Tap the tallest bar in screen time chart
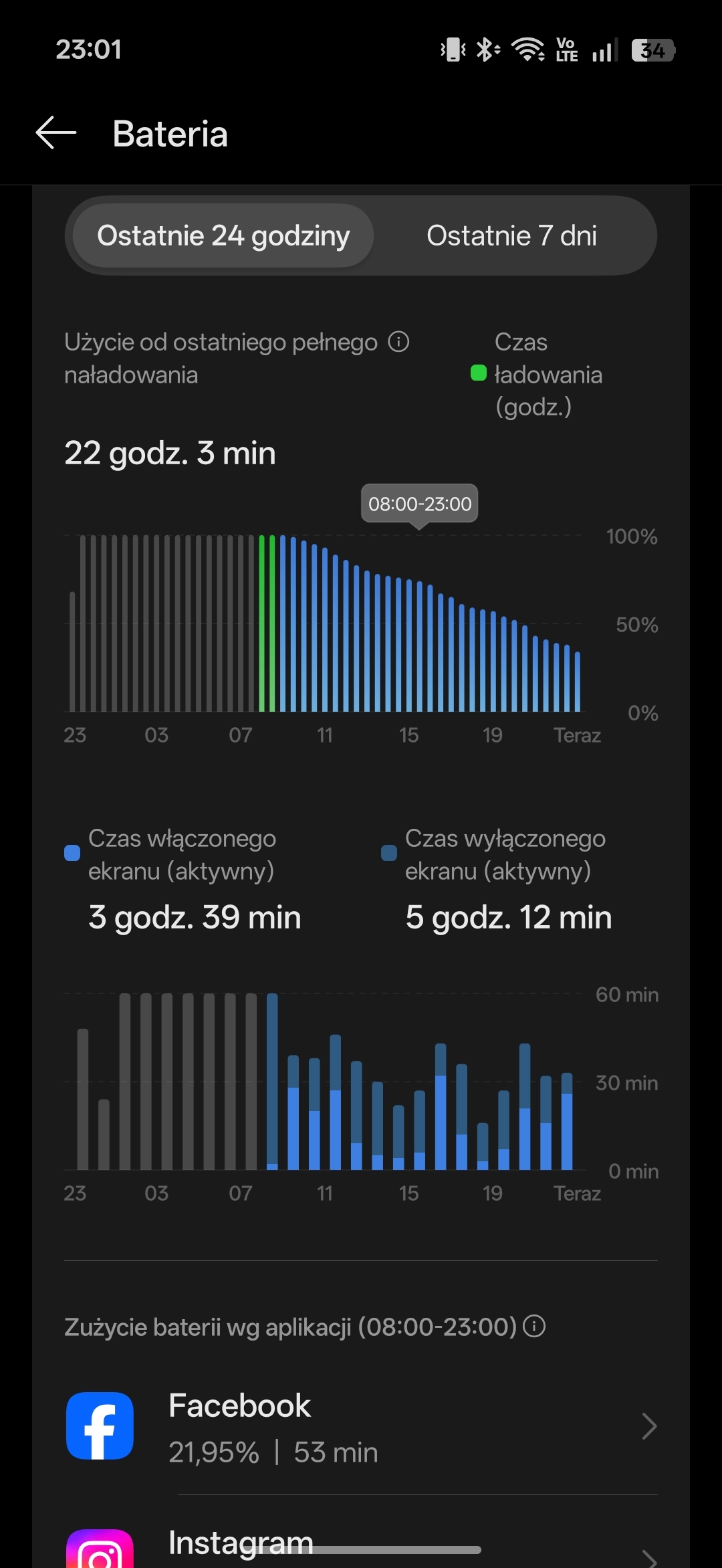Screen dimensions: 722x1568 pos(272,1081)
